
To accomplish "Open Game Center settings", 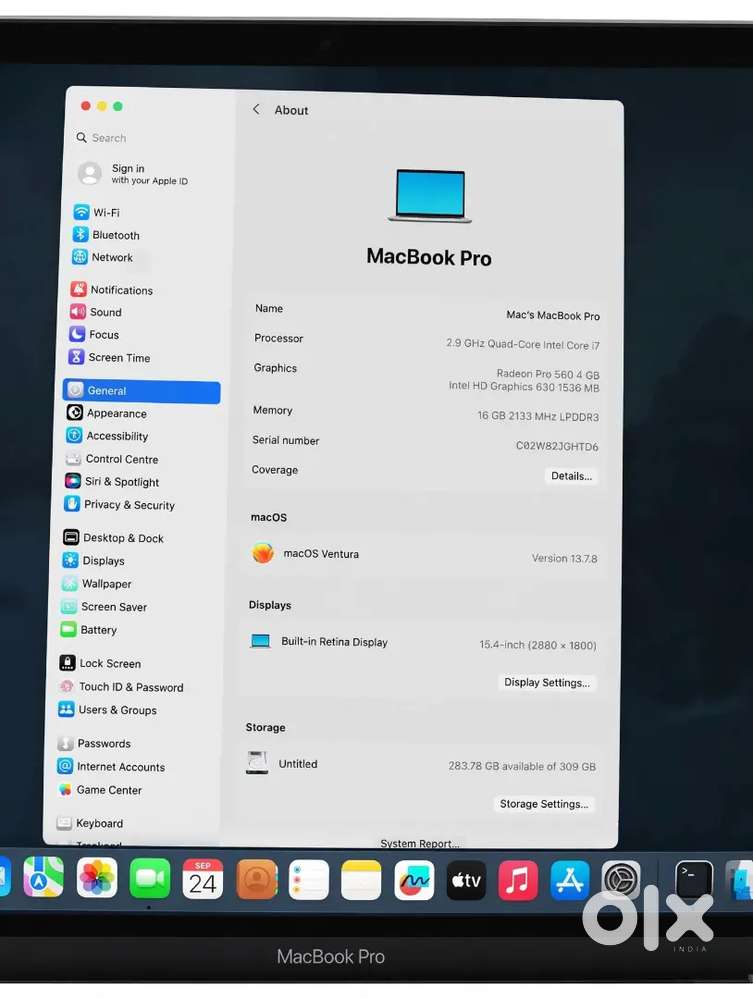I will tap(99, 790).
